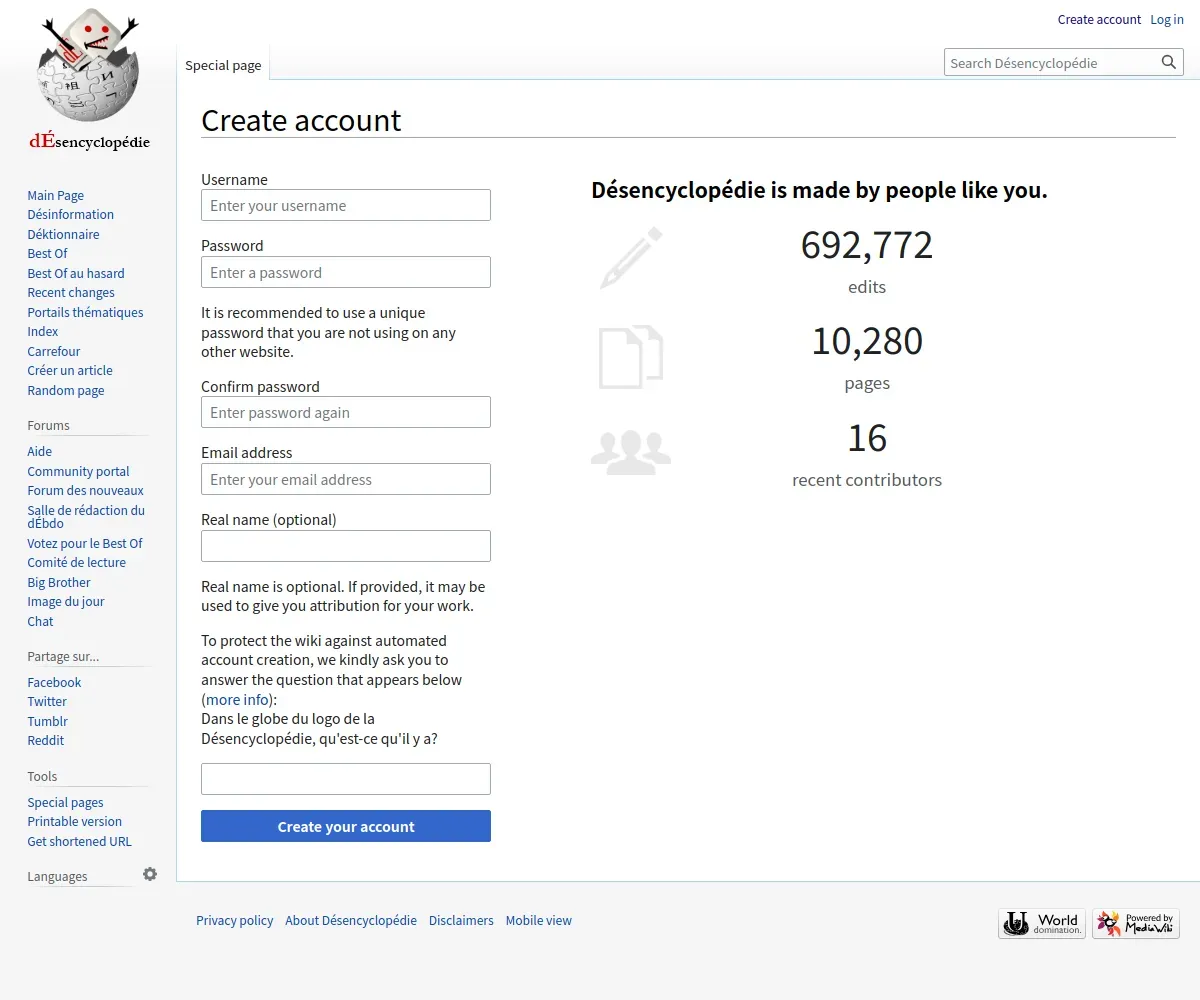Open the Printable version

point(75,821)
